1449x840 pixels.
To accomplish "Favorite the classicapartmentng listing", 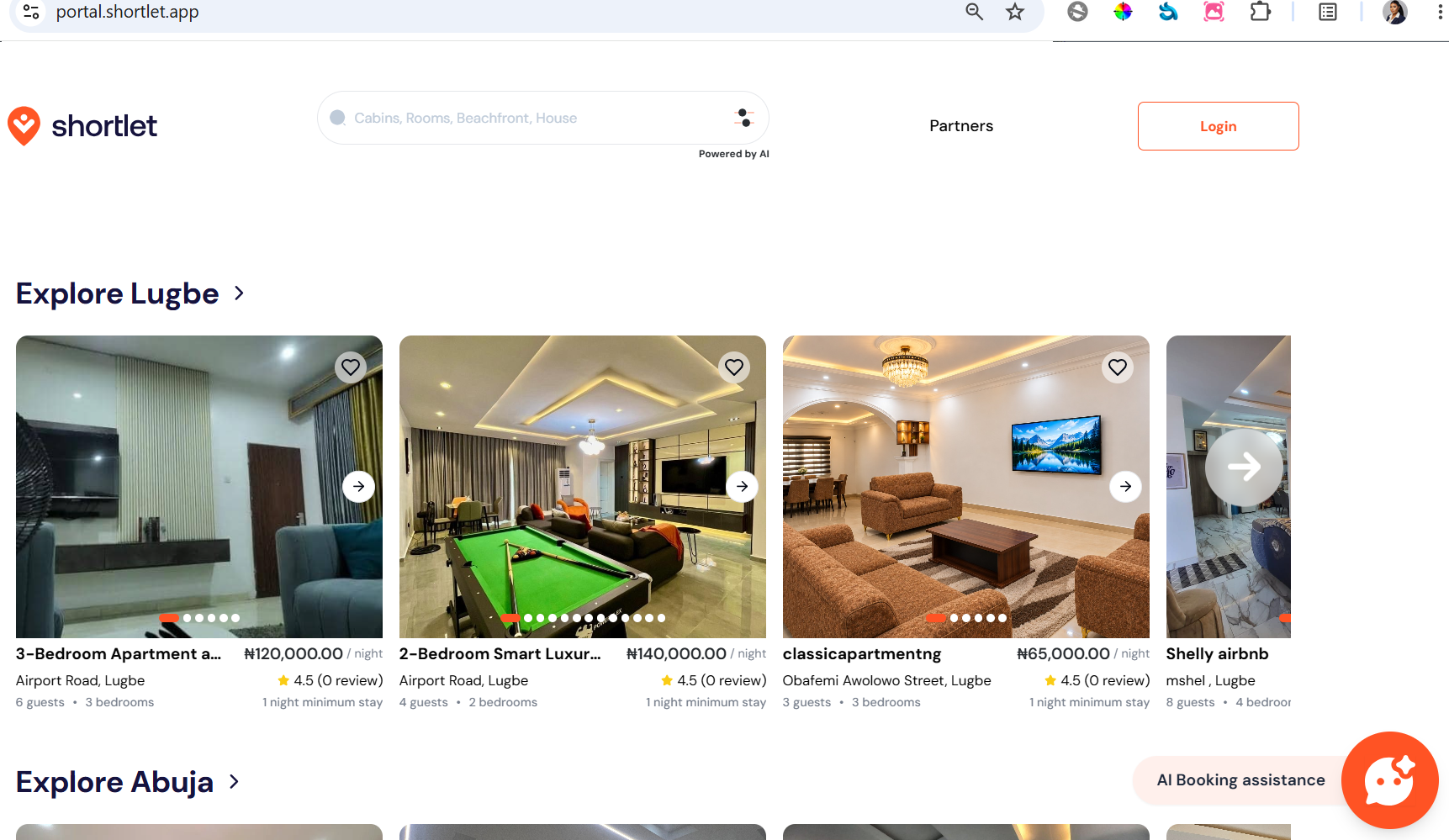I will (x=1118, y=367).
